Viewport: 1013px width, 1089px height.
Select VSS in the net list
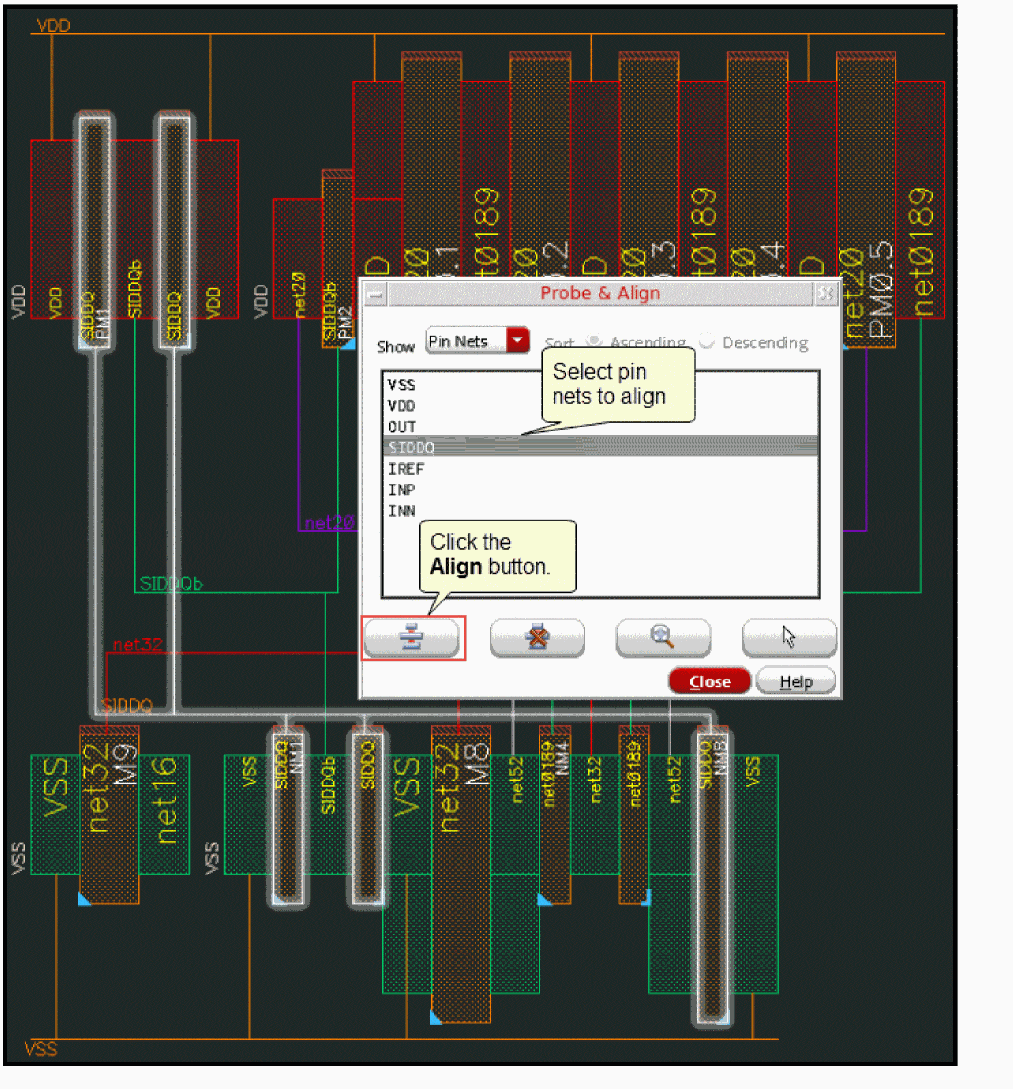coord(401,385)
